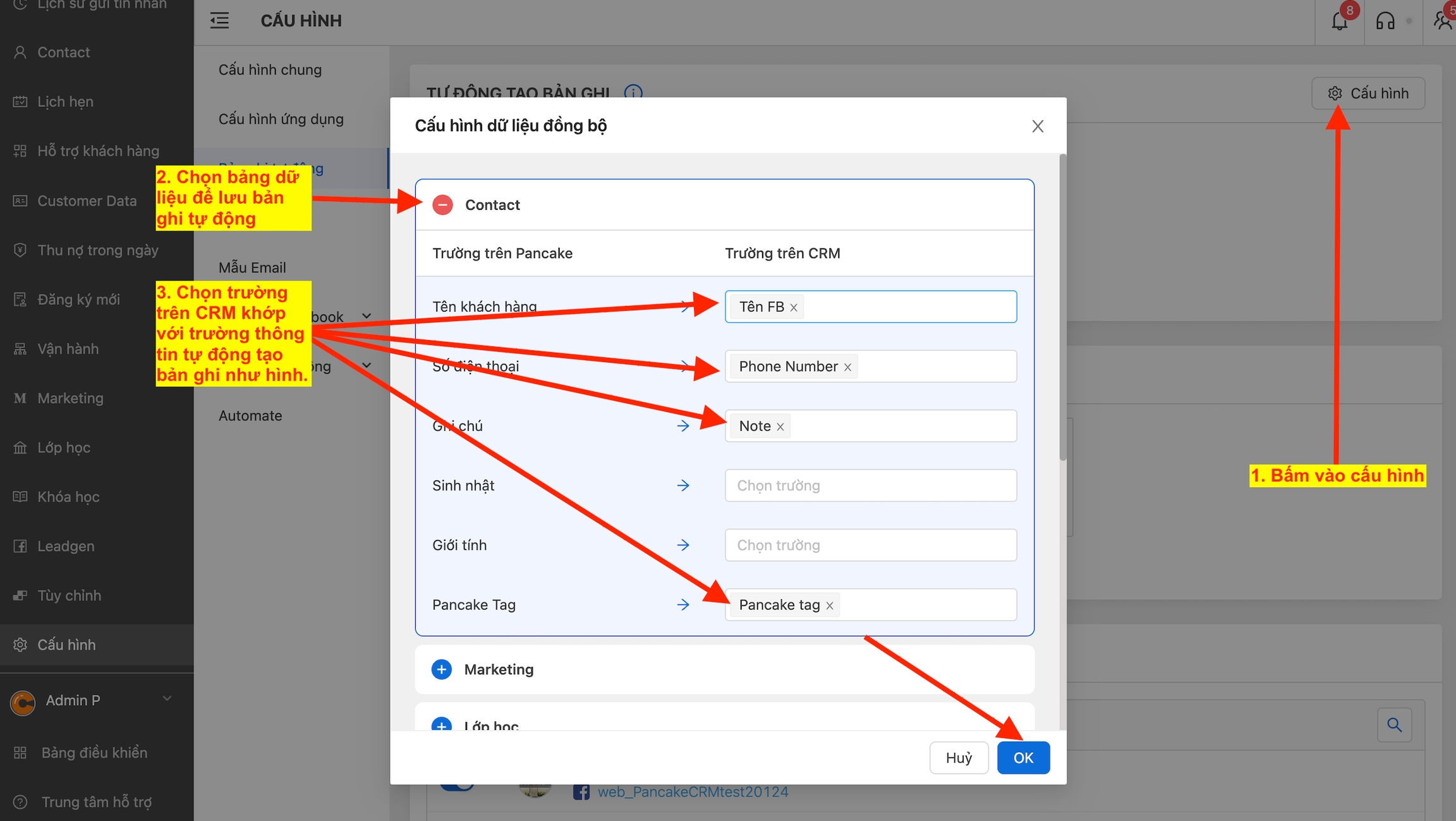The height and width of the screenshot is (821, 1456).
Task: Remove the Tên FB tag
Action: pos(794,308)
